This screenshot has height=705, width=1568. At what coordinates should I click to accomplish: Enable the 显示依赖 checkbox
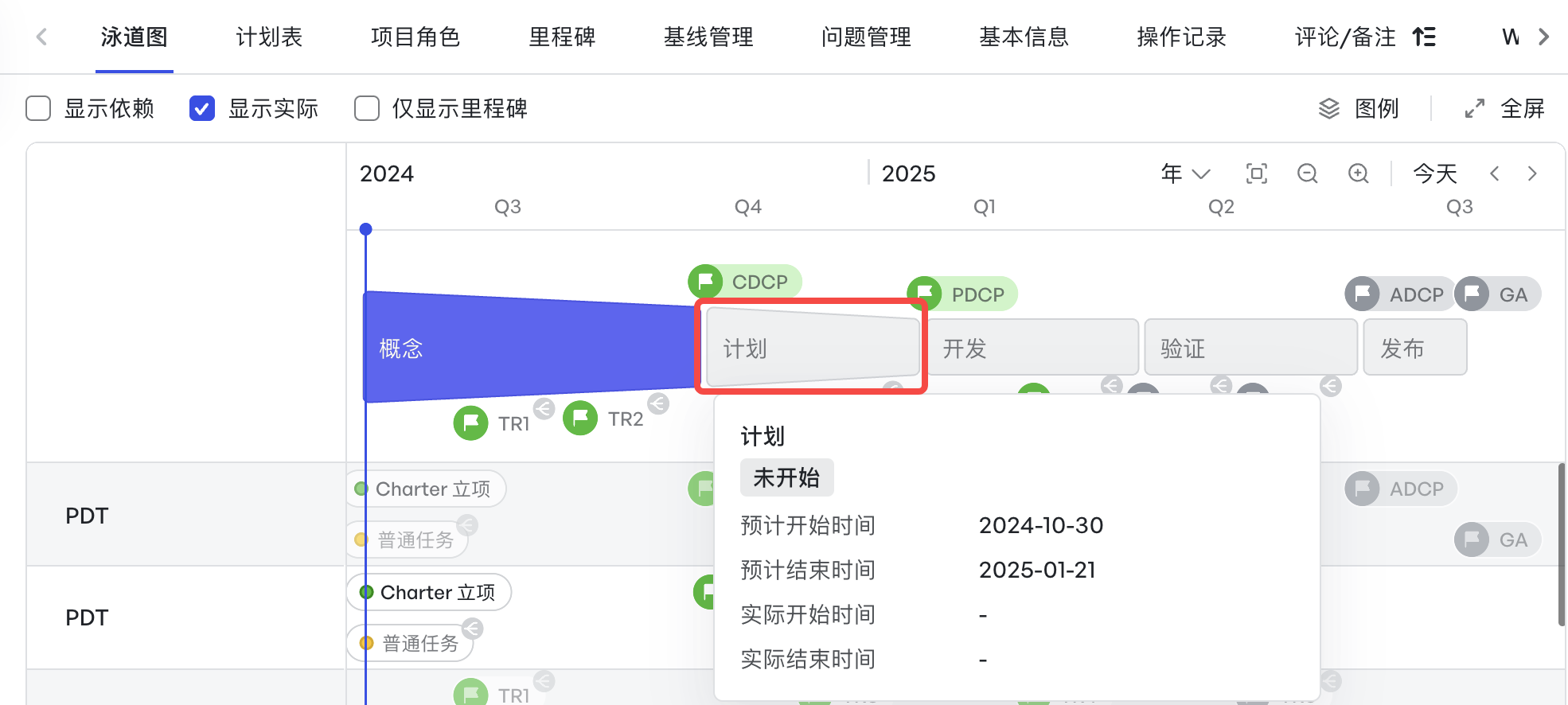click(x=38, y=108)
